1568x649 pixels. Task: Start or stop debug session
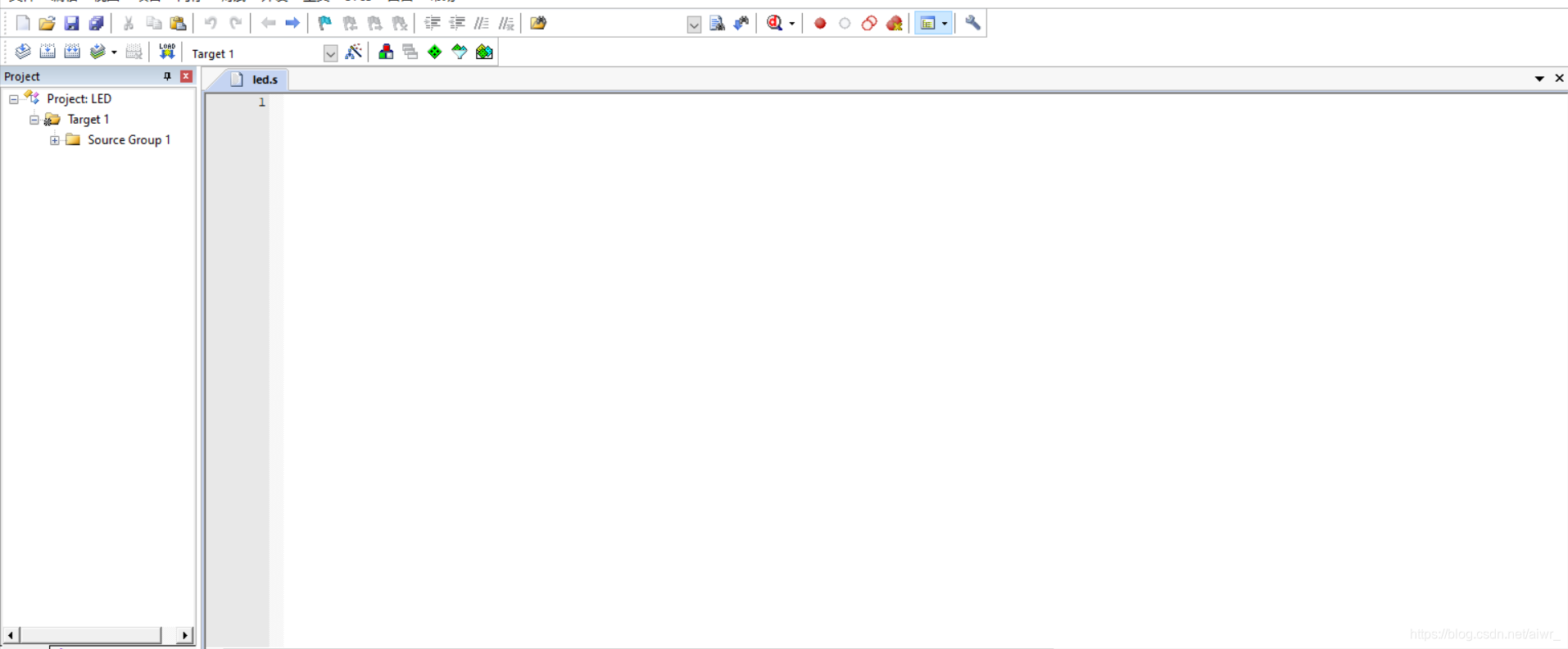[x=774, y=23]
